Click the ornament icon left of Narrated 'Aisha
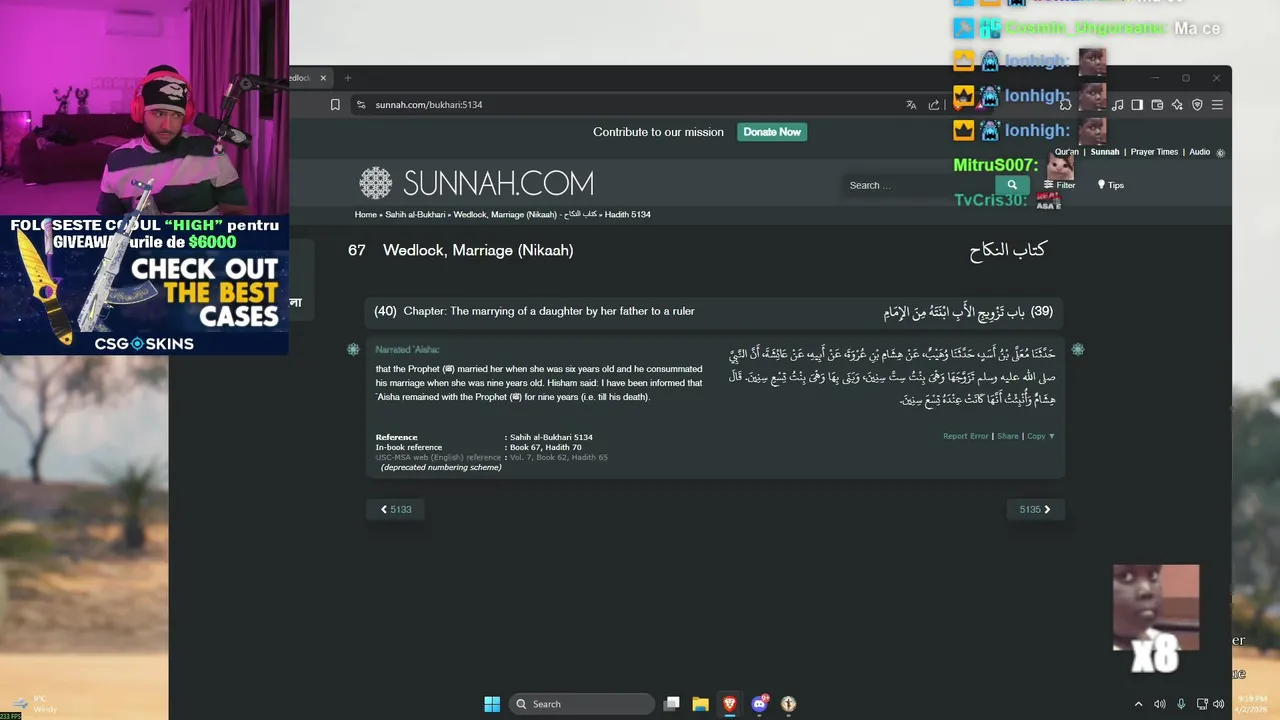 point(353,349)
